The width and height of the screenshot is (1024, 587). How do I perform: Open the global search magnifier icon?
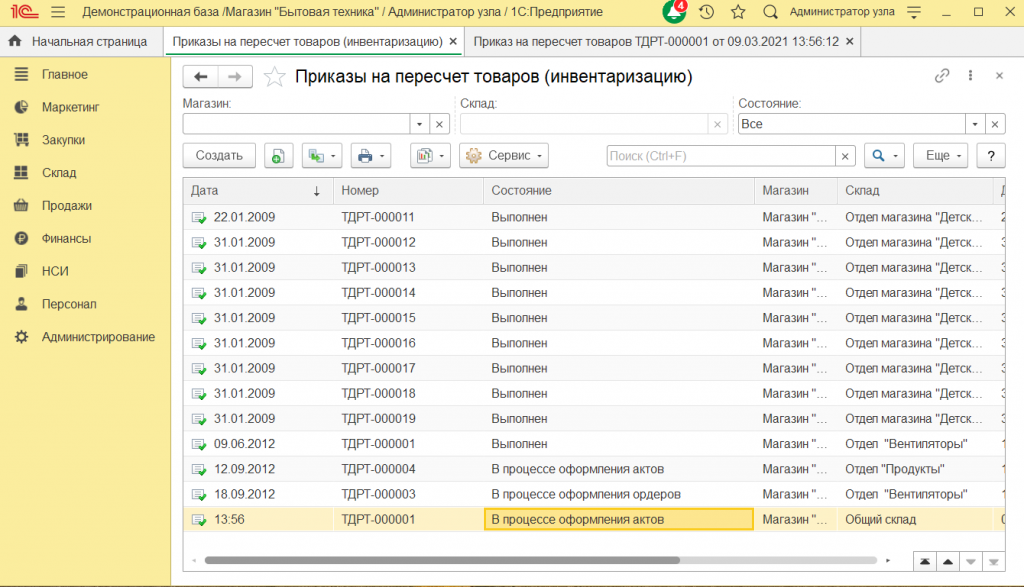pos(770,12)
